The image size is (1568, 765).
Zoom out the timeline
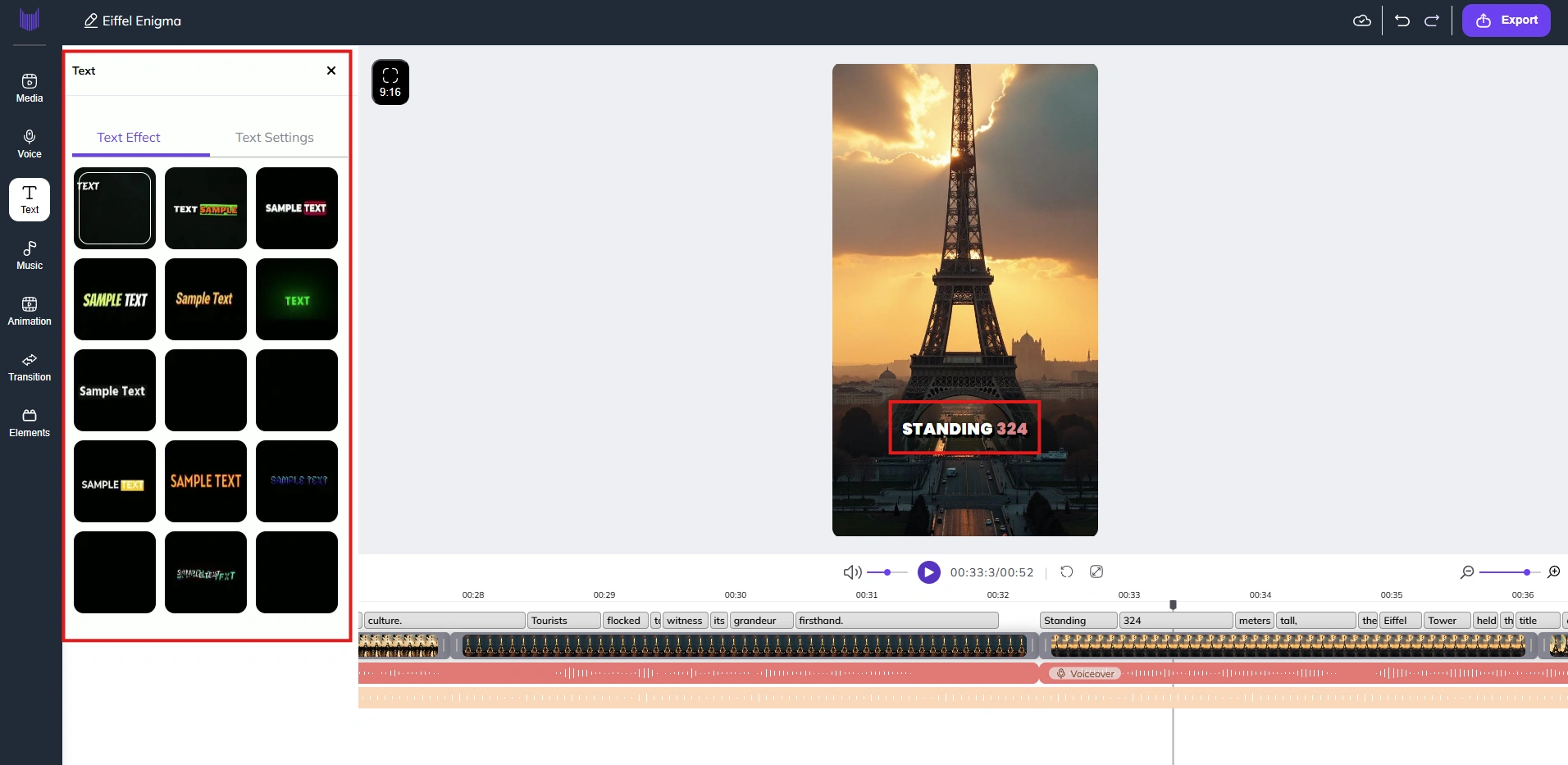(1467, 572)
